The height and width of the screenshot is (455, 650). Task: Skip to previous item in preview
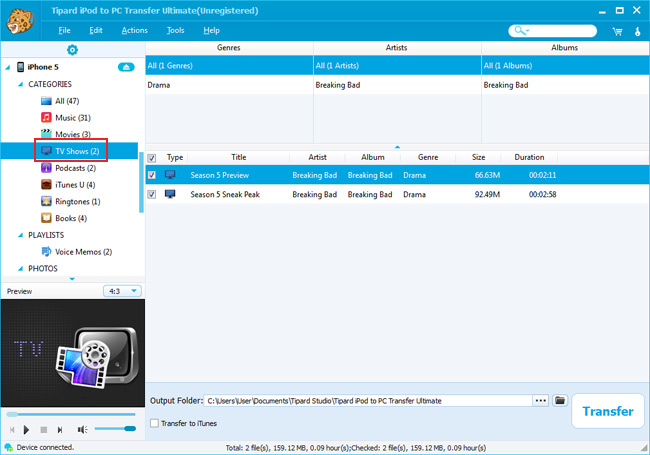[12, 430]
